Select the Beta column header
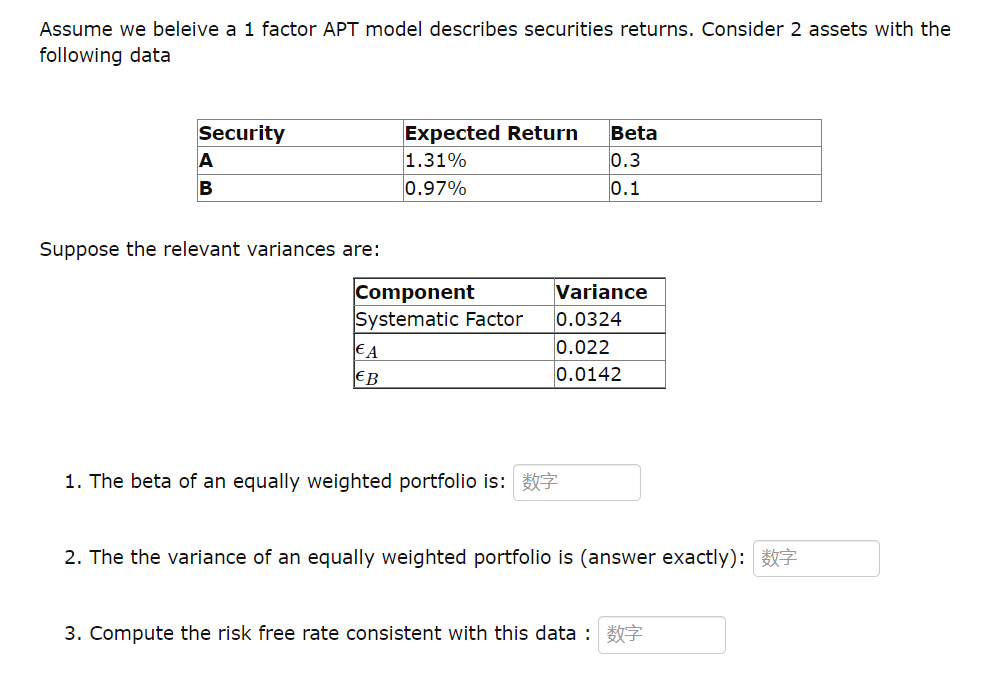986x697 pixels. 633,132
